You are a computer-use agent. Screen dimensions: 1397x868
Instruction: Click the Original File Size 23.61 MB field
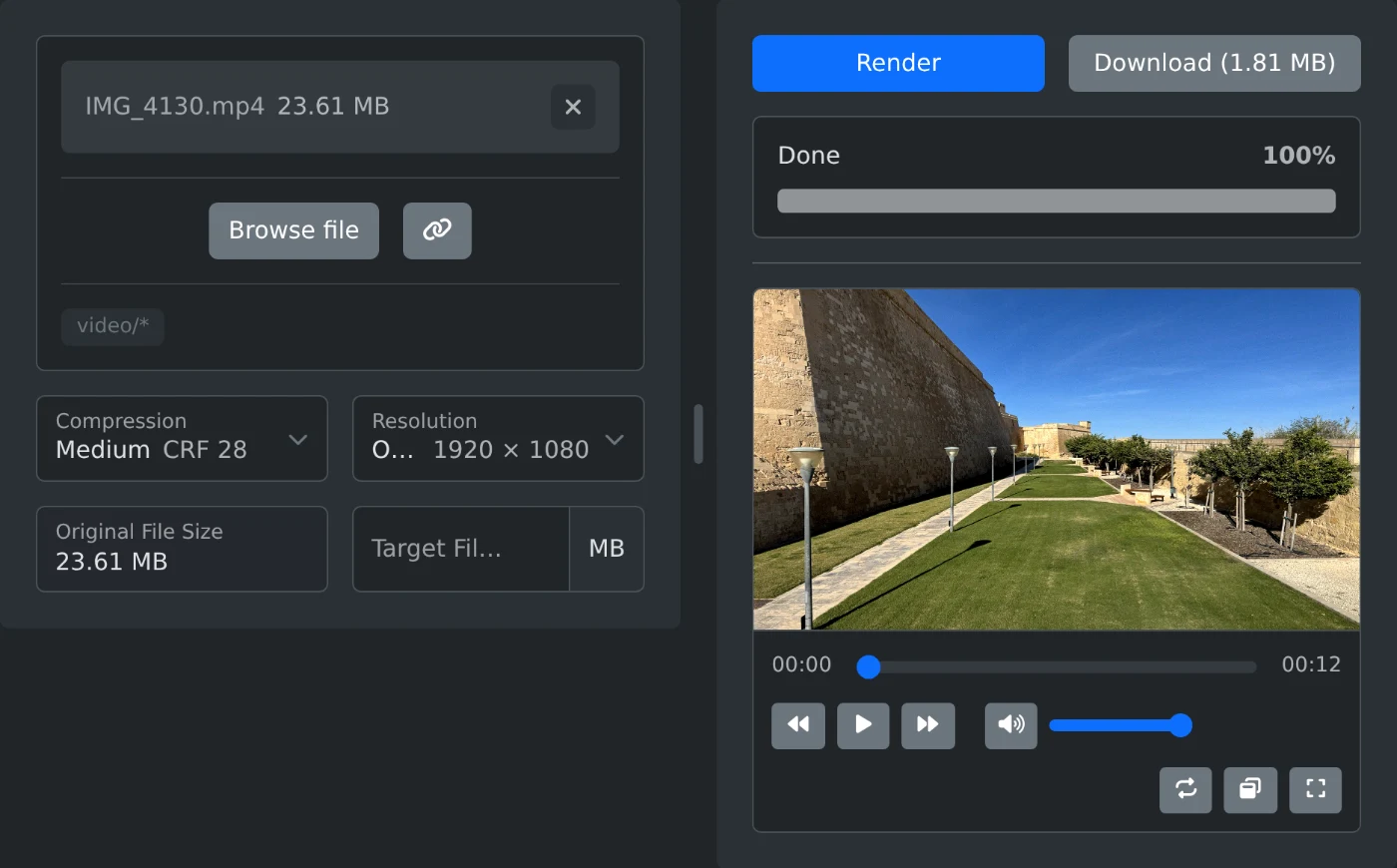[182, 549]
